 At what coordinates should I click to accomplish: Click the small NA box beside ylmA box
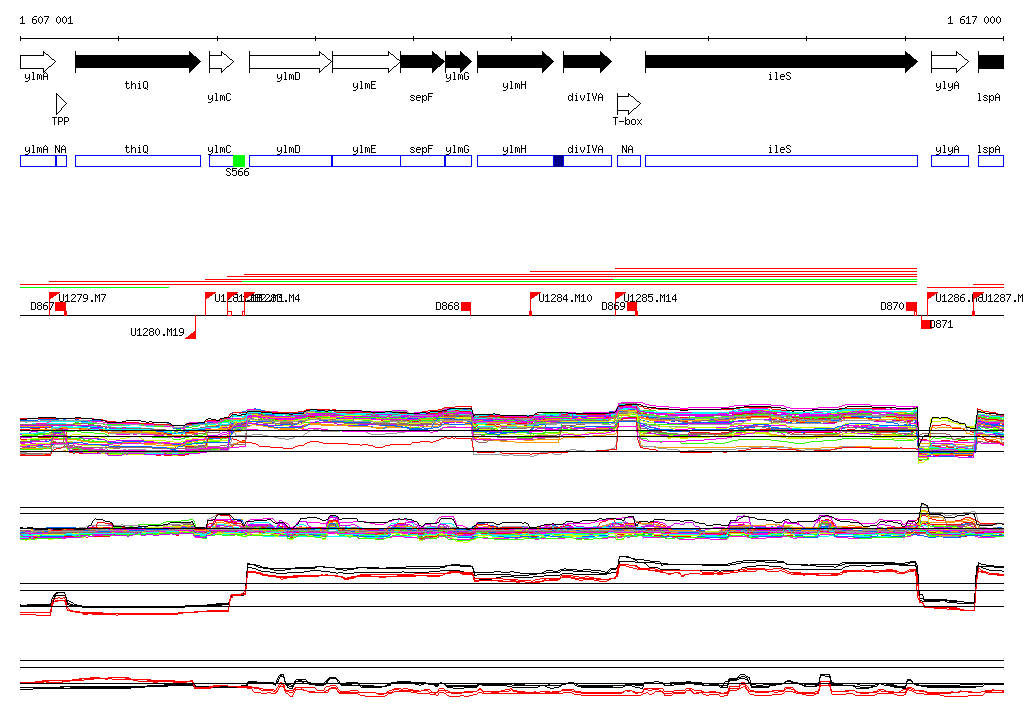click(x=61, y=161)
